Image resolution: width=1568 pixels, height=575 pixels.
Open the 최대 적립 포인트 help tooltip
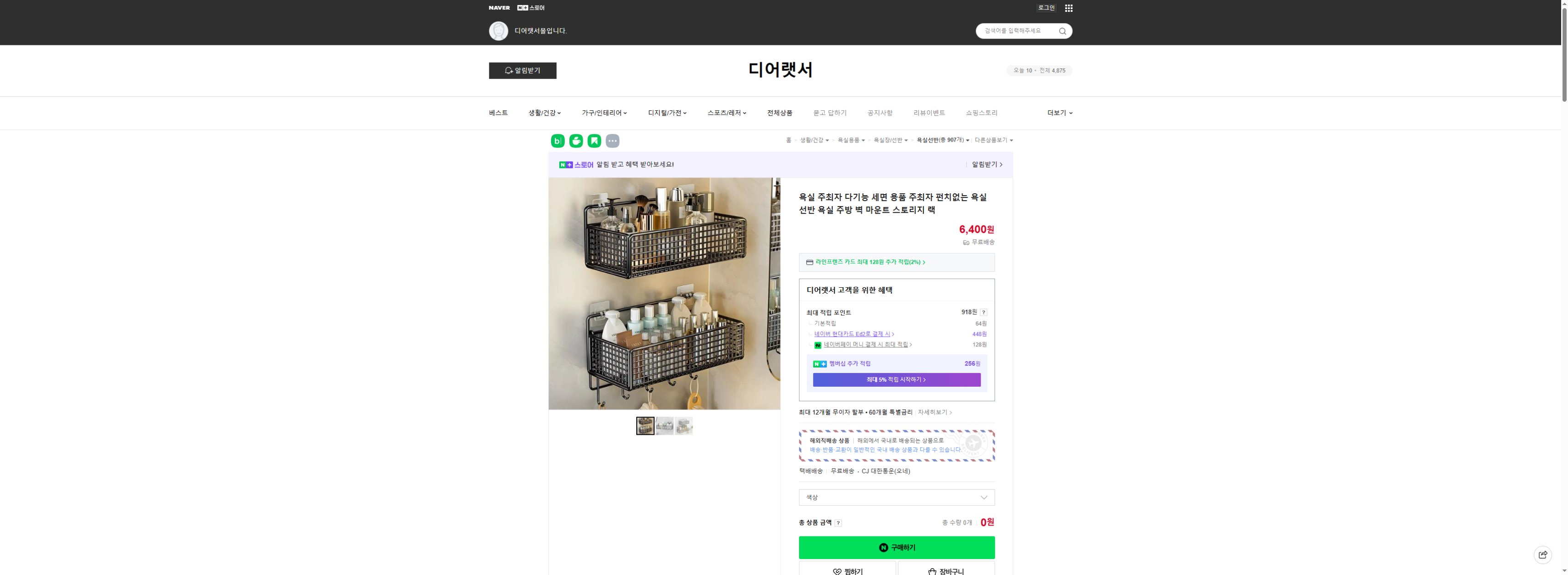click(x=984, y=312)
